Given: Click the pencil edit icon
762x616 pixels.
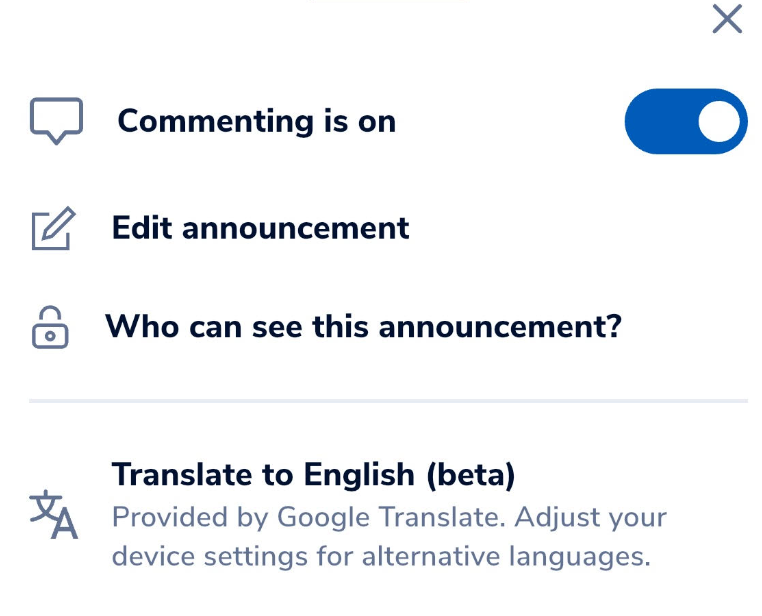Looking at the screenshot, I should [x=53, y=228].
